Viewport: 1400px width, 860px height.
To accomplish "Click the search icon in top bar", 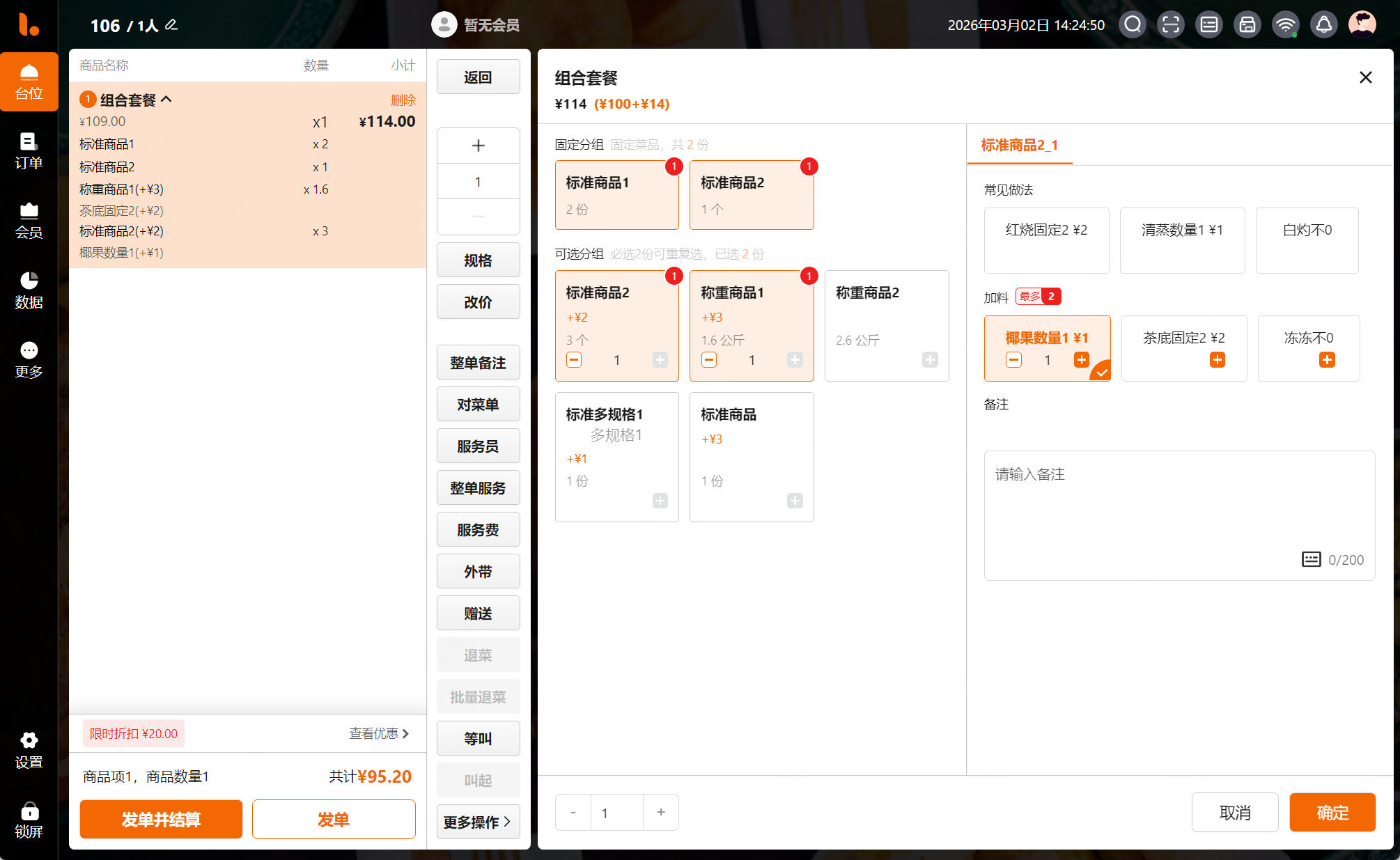I will pos(1133,25).
